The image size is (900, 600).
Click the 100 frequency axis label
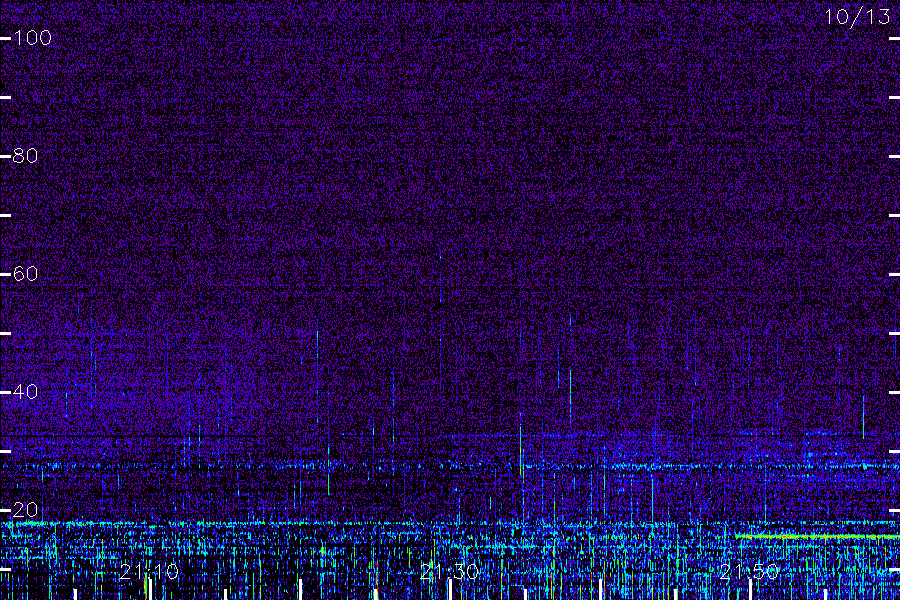(x=32, y=38)
